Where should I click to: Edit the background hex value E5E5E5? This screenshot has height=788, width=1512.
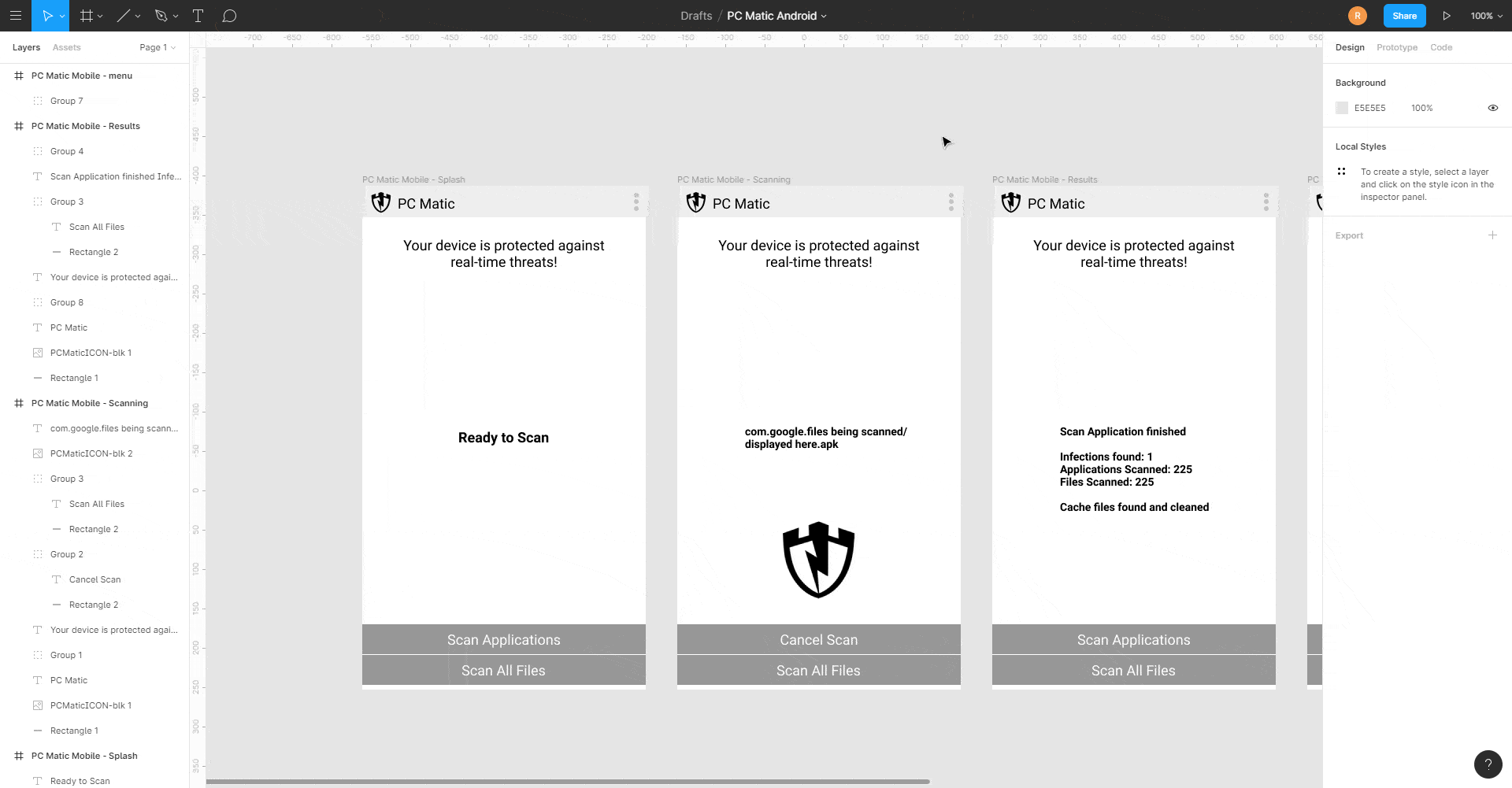[1370, 108]
